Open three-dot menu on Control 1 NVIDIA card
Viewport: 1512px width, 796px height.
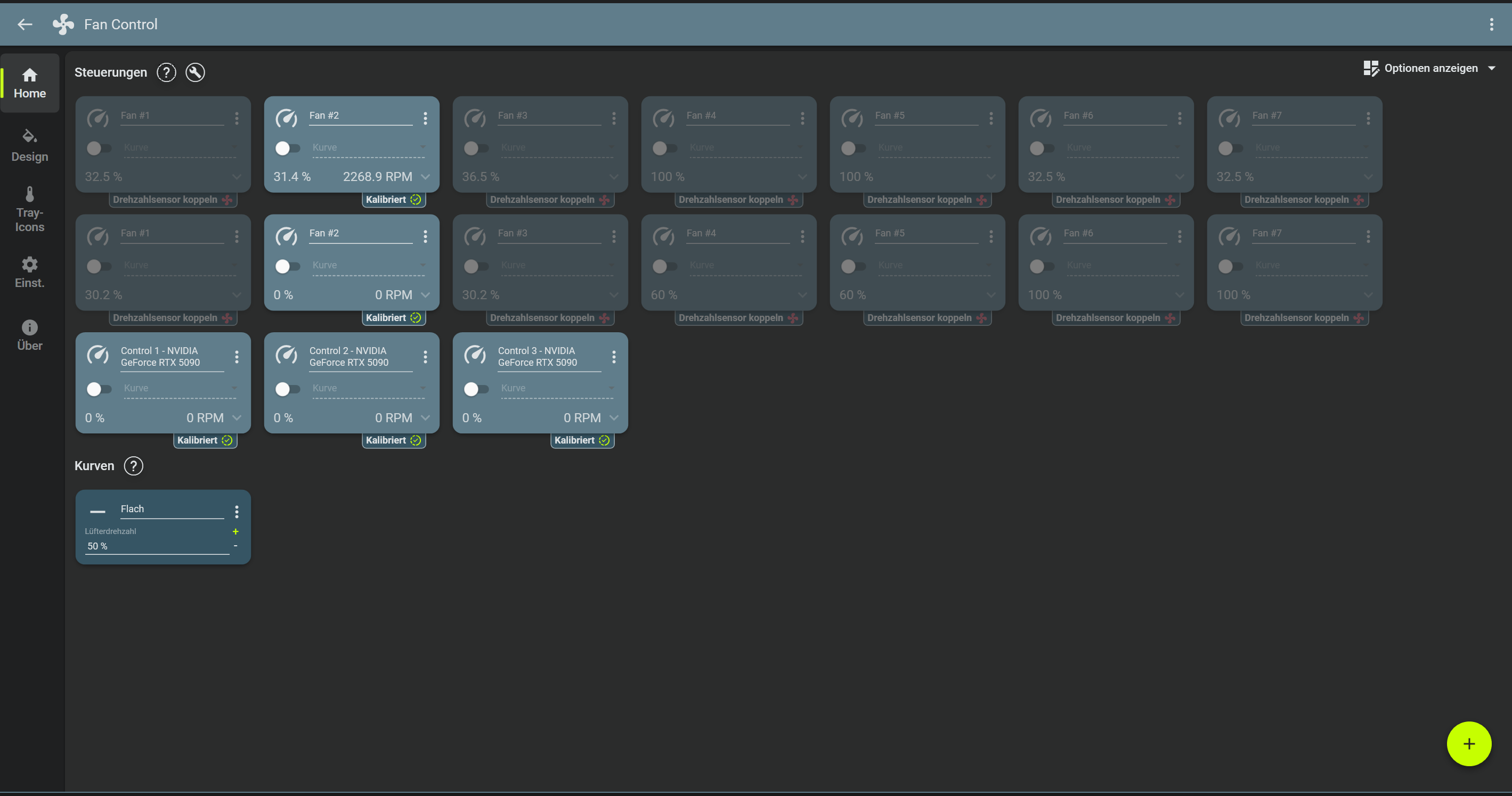pos(237,357)
